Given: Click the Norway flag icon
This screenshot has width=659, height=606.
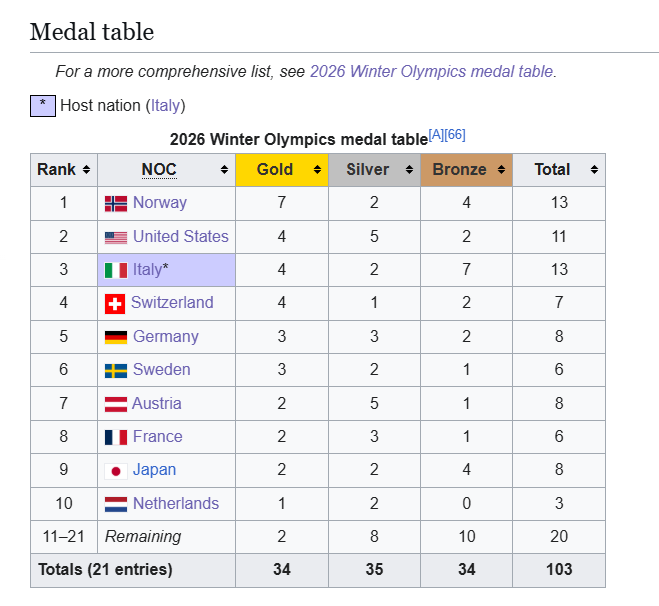Looking at the screenshot, I should pos(116,203).
